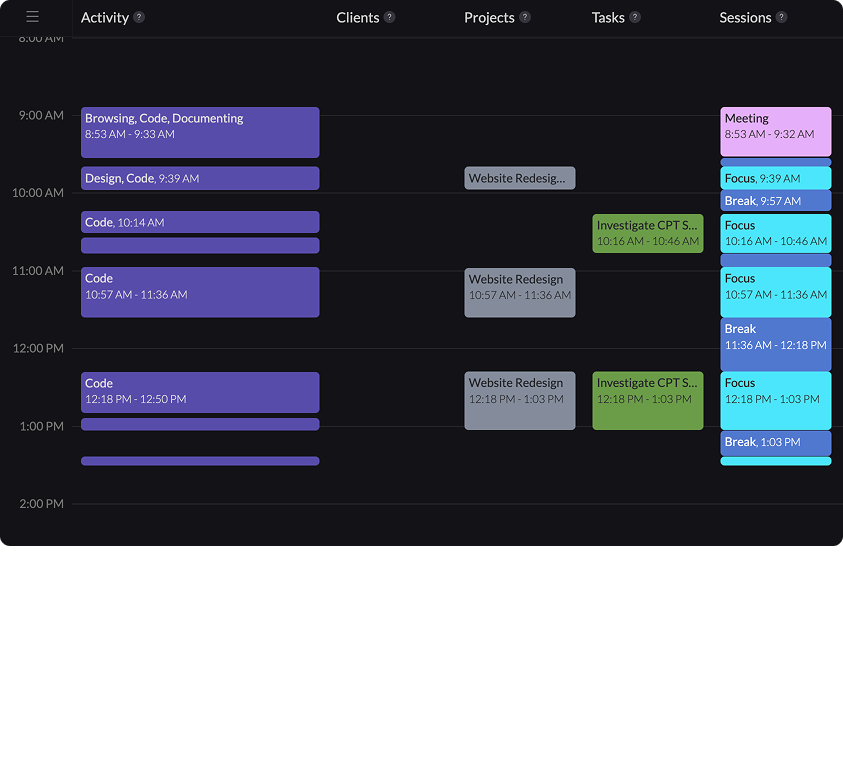Open Code 10:57 AM - 11:36 AM block

200,292
